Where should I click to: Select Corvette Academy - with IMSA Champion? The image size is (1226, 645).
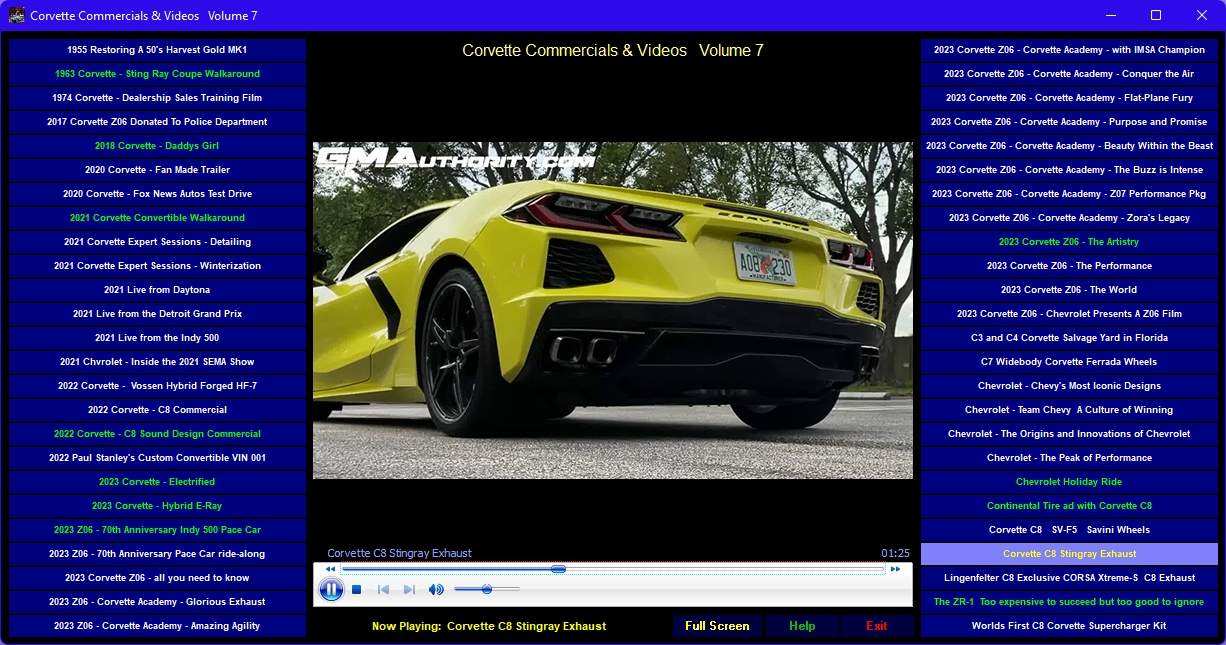click(1069, 50)
